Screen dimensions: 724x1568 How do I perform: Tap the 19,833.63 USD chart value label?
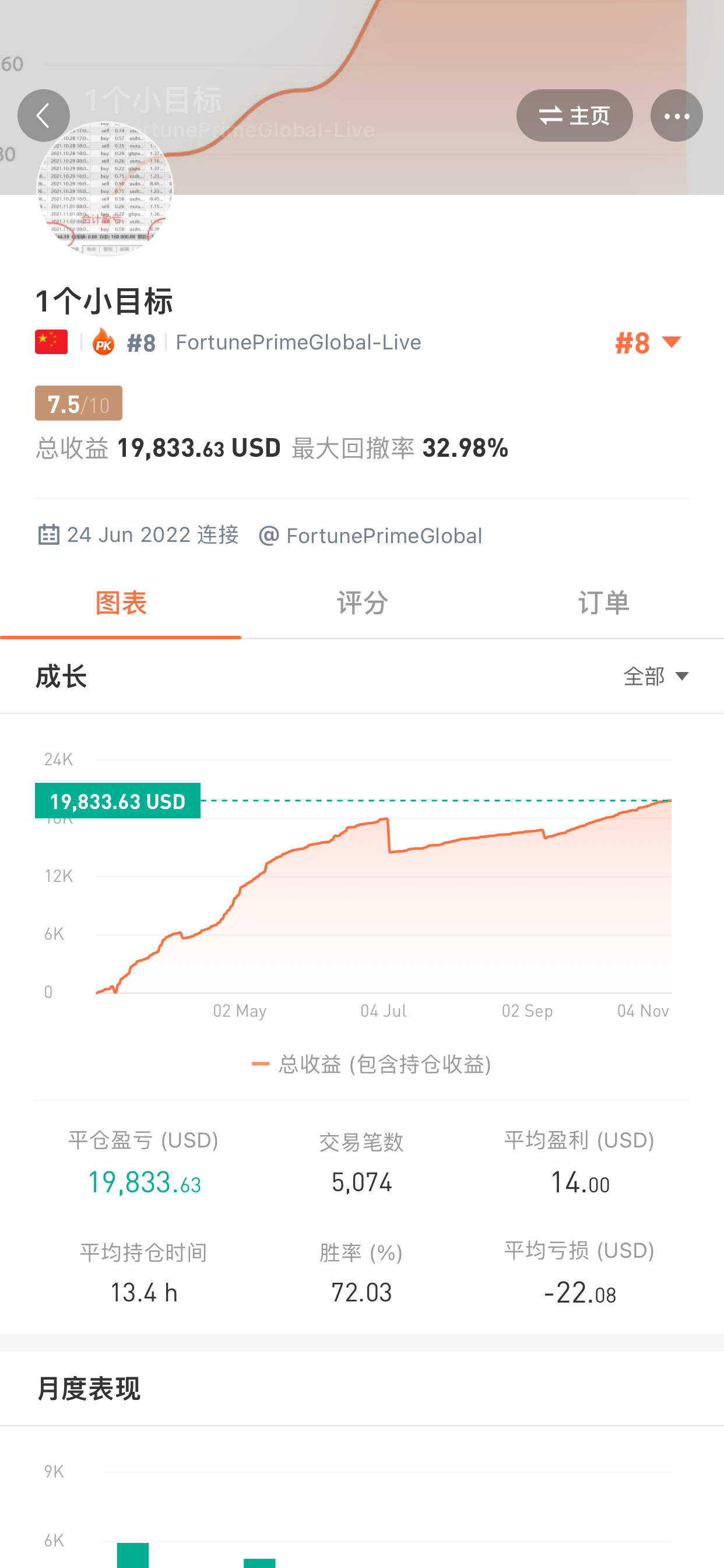(x=117, y=801)
